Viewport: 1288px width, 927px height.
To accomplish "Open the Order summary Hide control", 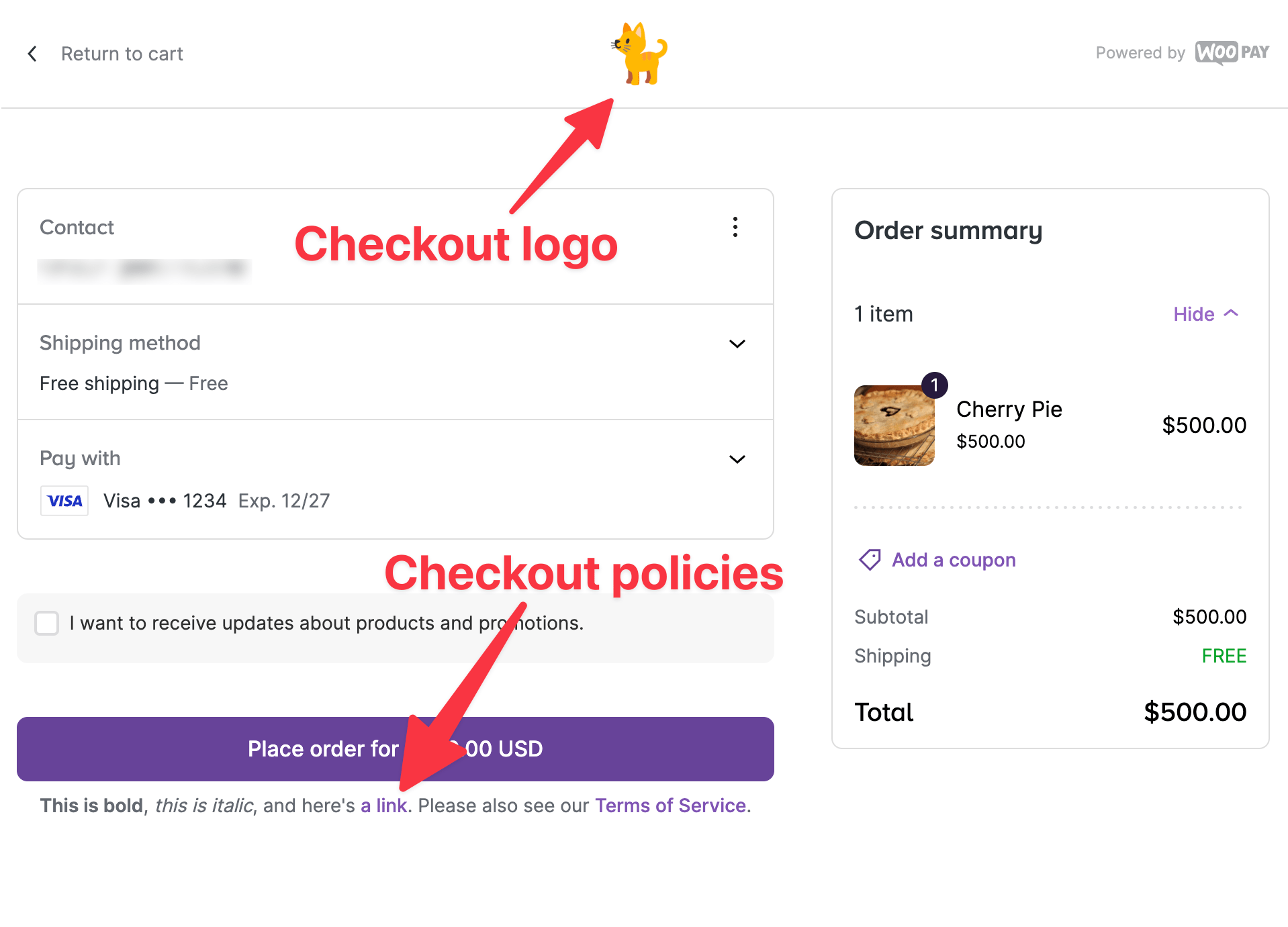I will coord(1207,313).
